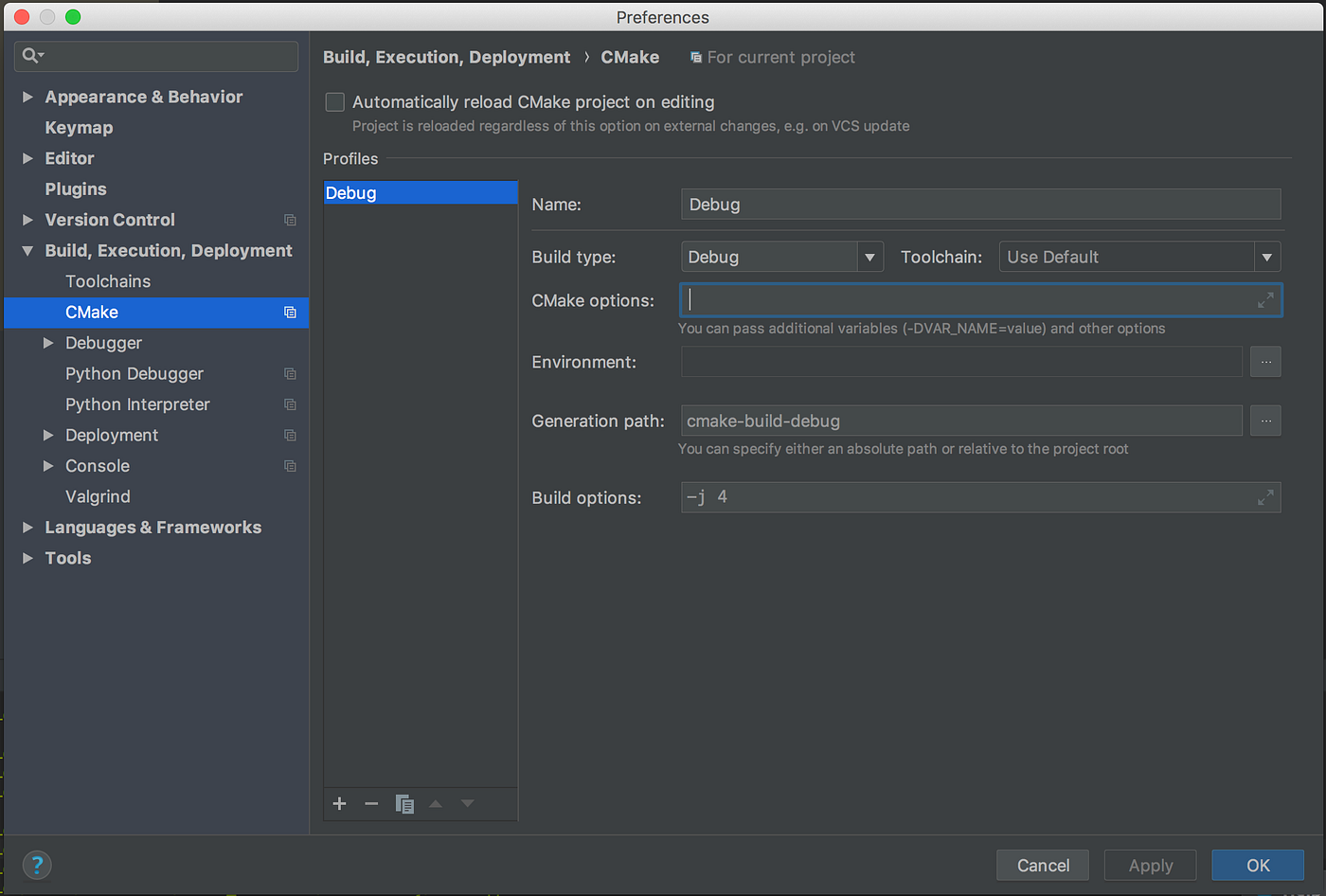Open the help icon
This screenshot has height=896, width=1326.
[37, 865]
